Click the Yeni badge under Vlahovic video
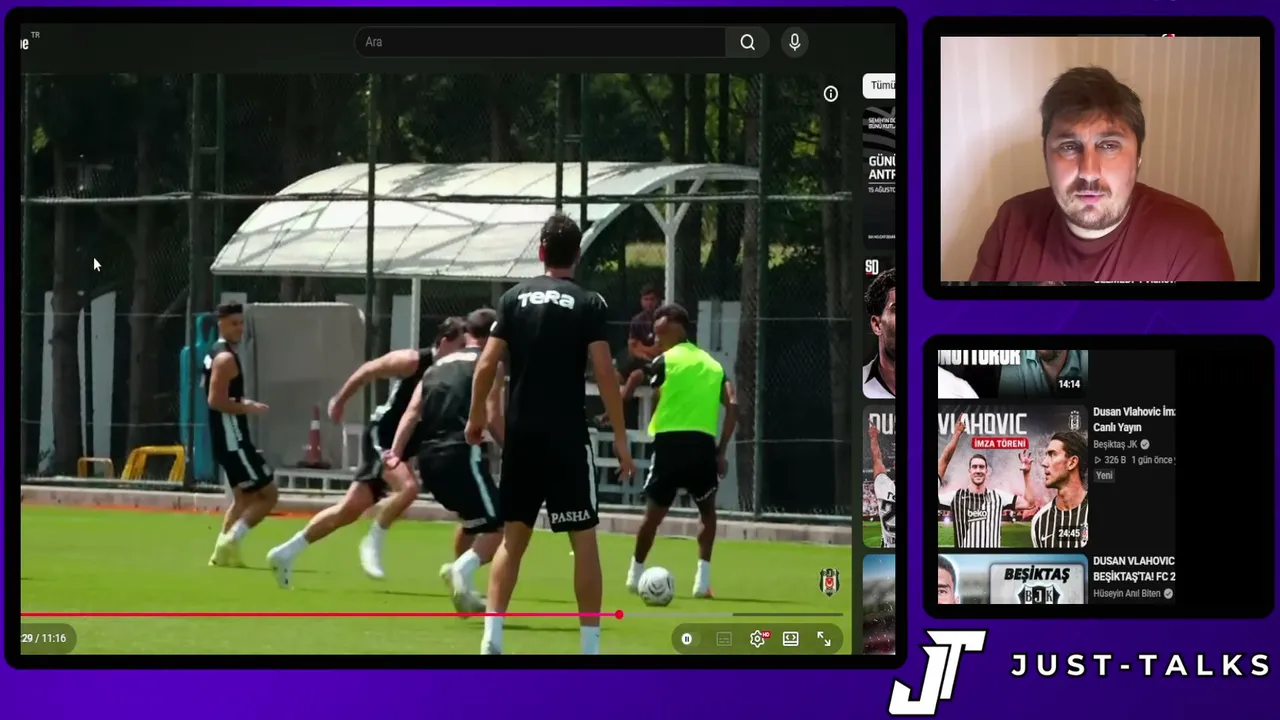The image size is (1280, 720). (x=1104, y=476)
